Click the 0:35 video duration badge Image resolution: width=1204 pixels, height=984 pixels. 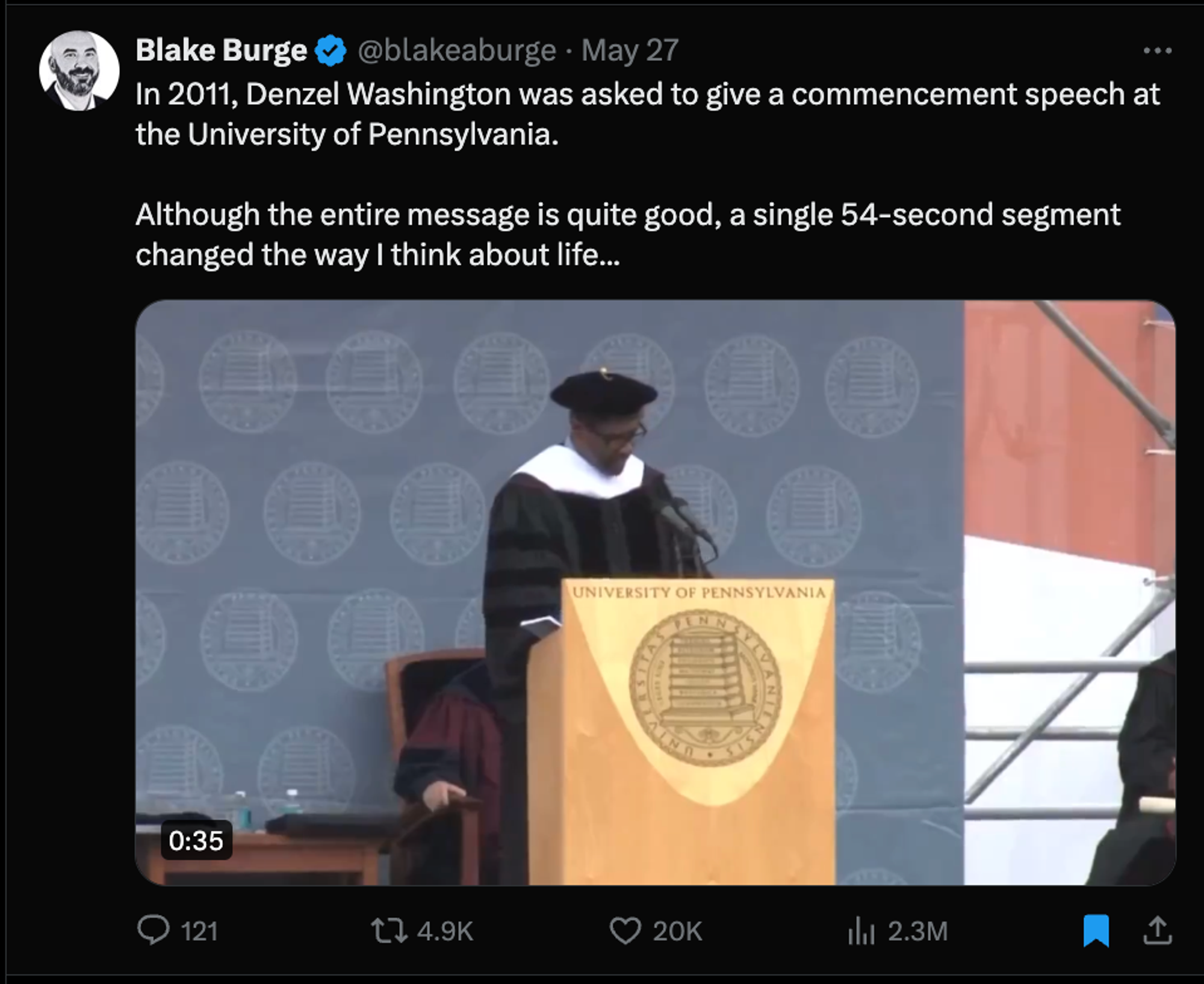pos(196,840)
